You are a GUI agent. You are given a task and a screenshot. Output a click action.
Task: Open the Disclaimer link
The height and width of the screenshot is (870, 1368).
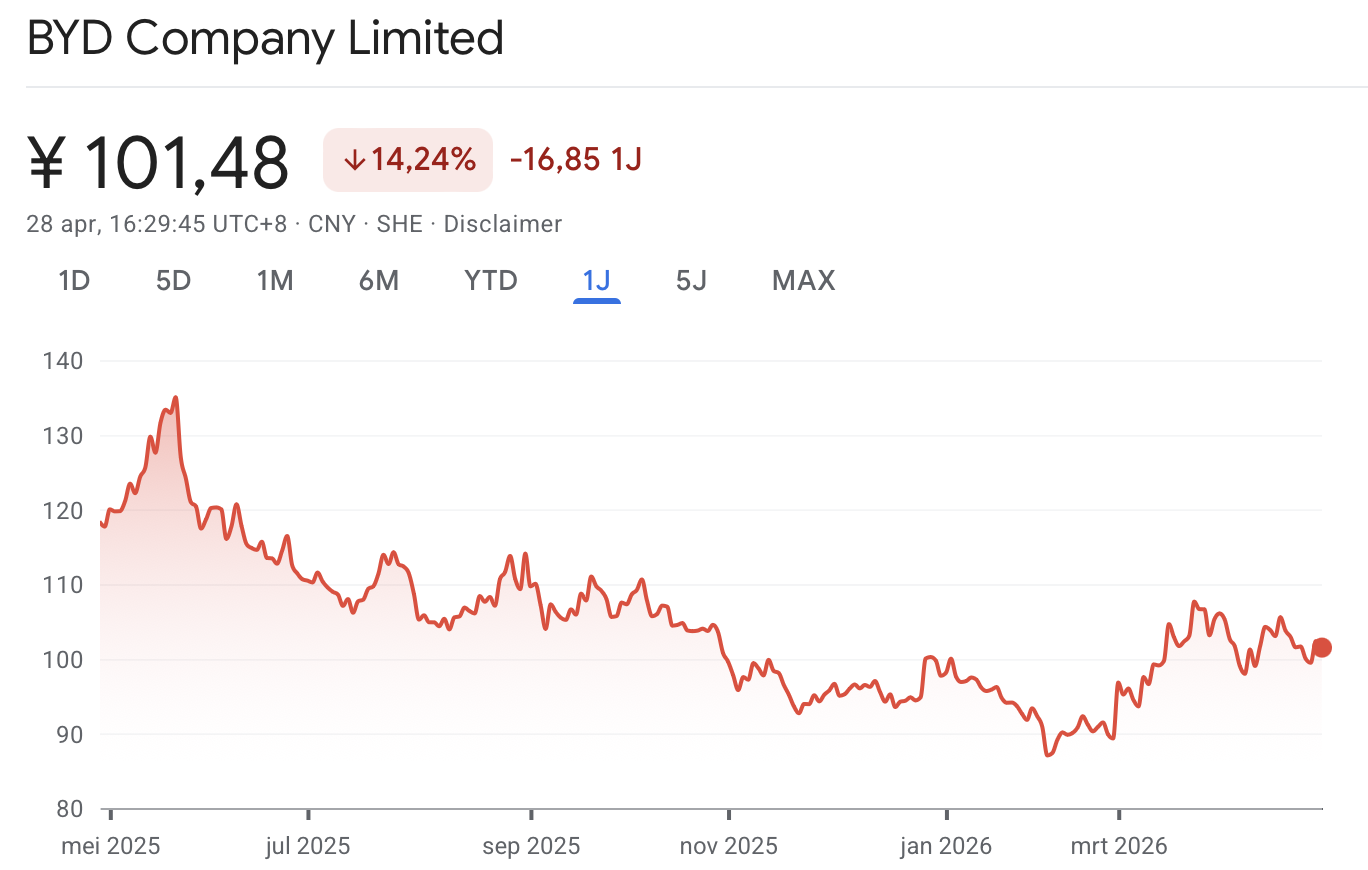tap(503, 224)
